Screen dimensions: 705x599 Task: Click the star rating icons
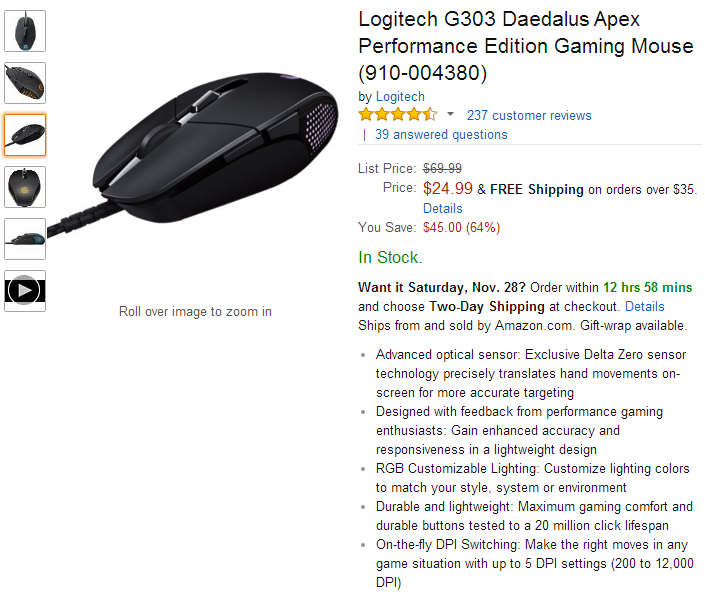398,115
